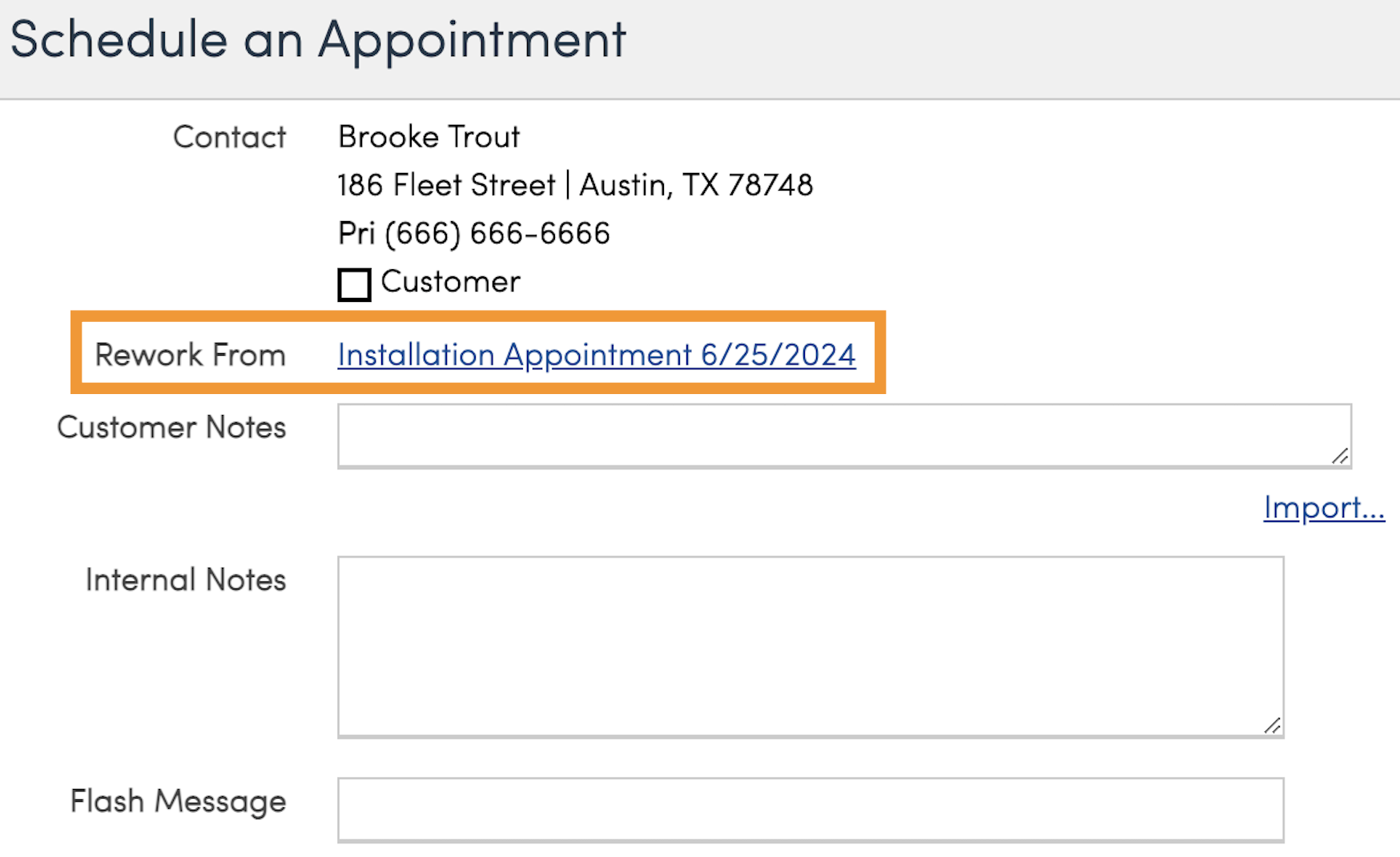Focus the Customer Notes text area

point(833,435)
